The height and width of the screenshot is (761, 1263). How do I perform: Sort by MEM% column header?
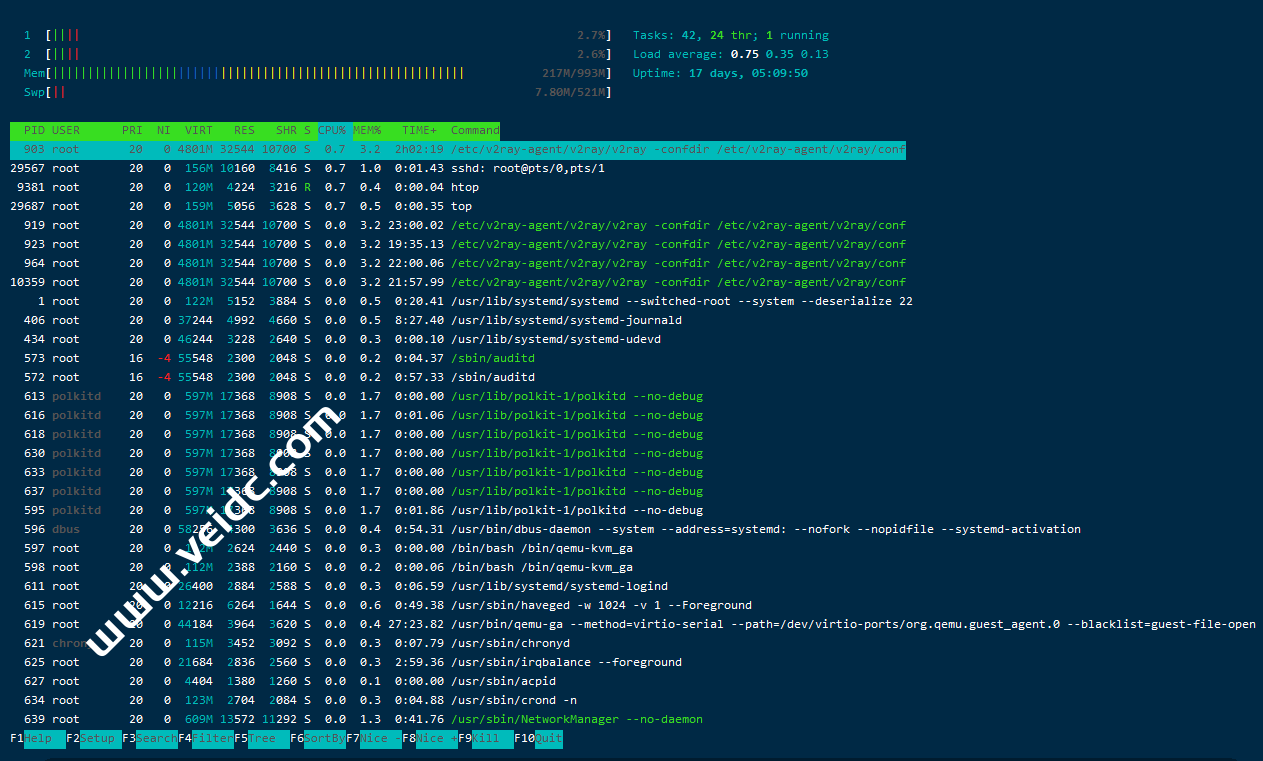367,130
